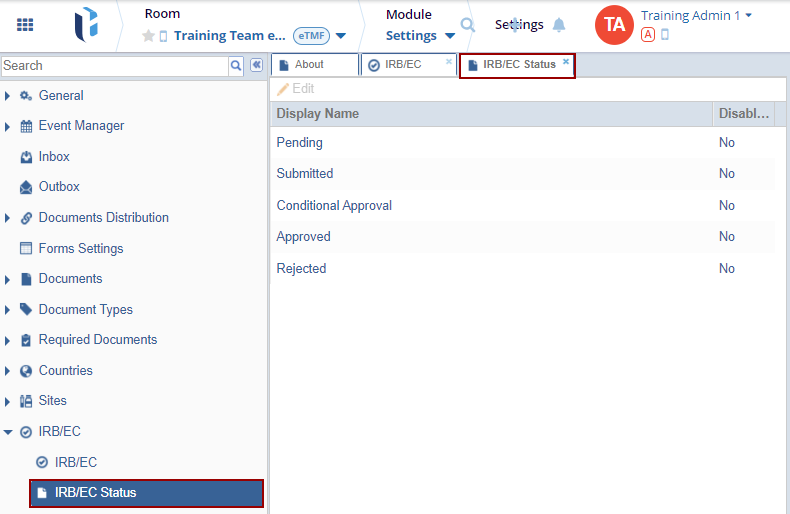Click the TA user avatar
The width and height of the screenshot is (790, 514).
tap(614, 25)
